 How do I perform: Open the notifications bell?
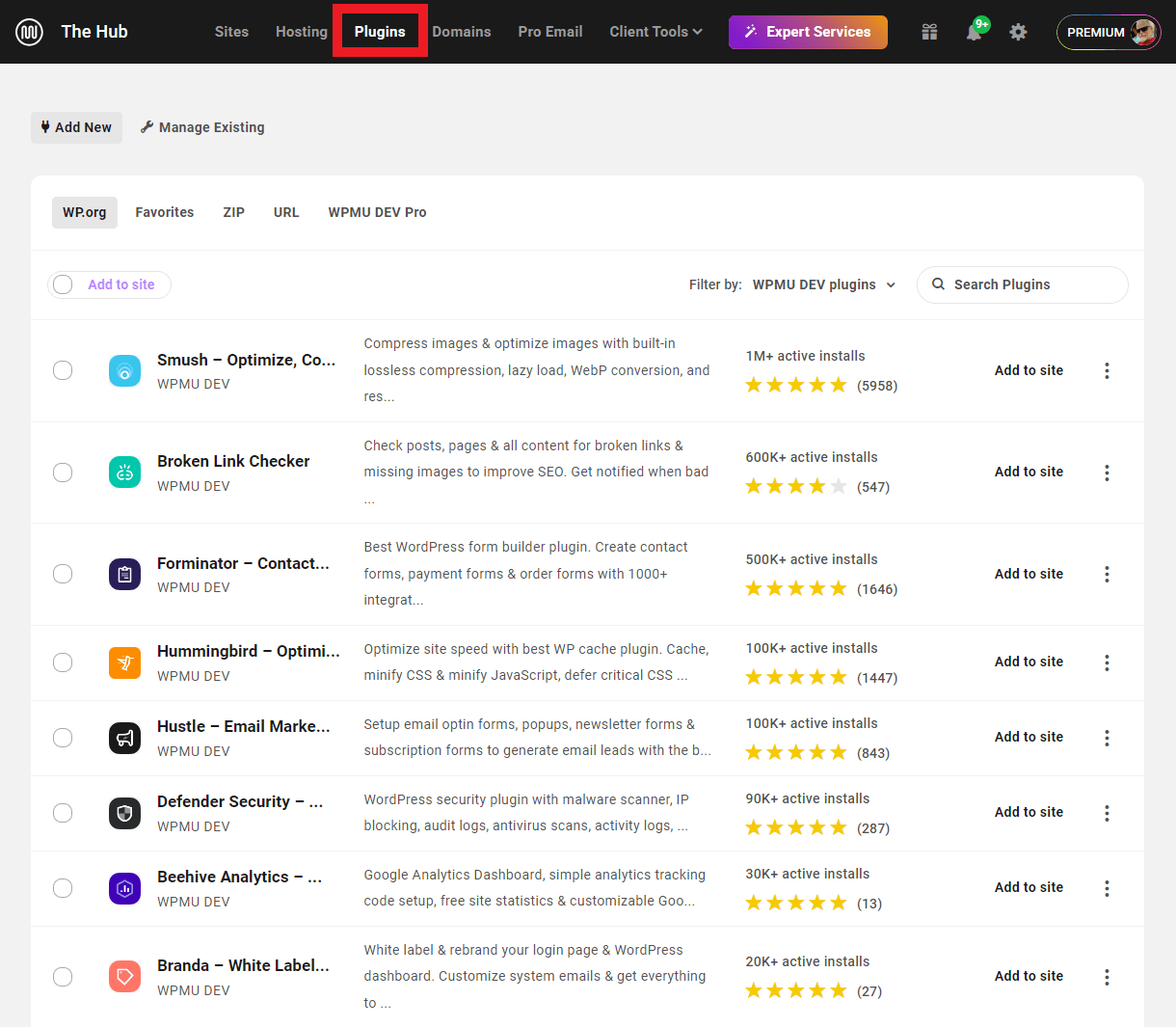pos(974,32)
